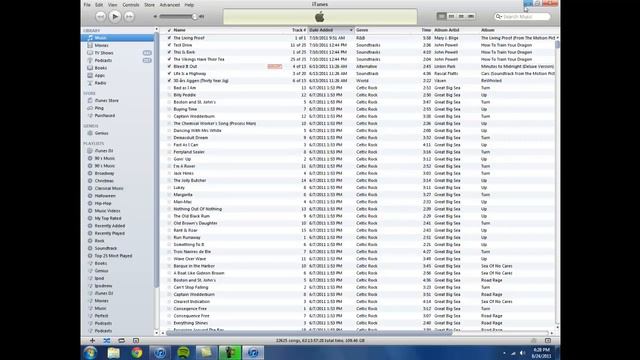
Task: Open TV Shows in the Library
Action: 104,53
